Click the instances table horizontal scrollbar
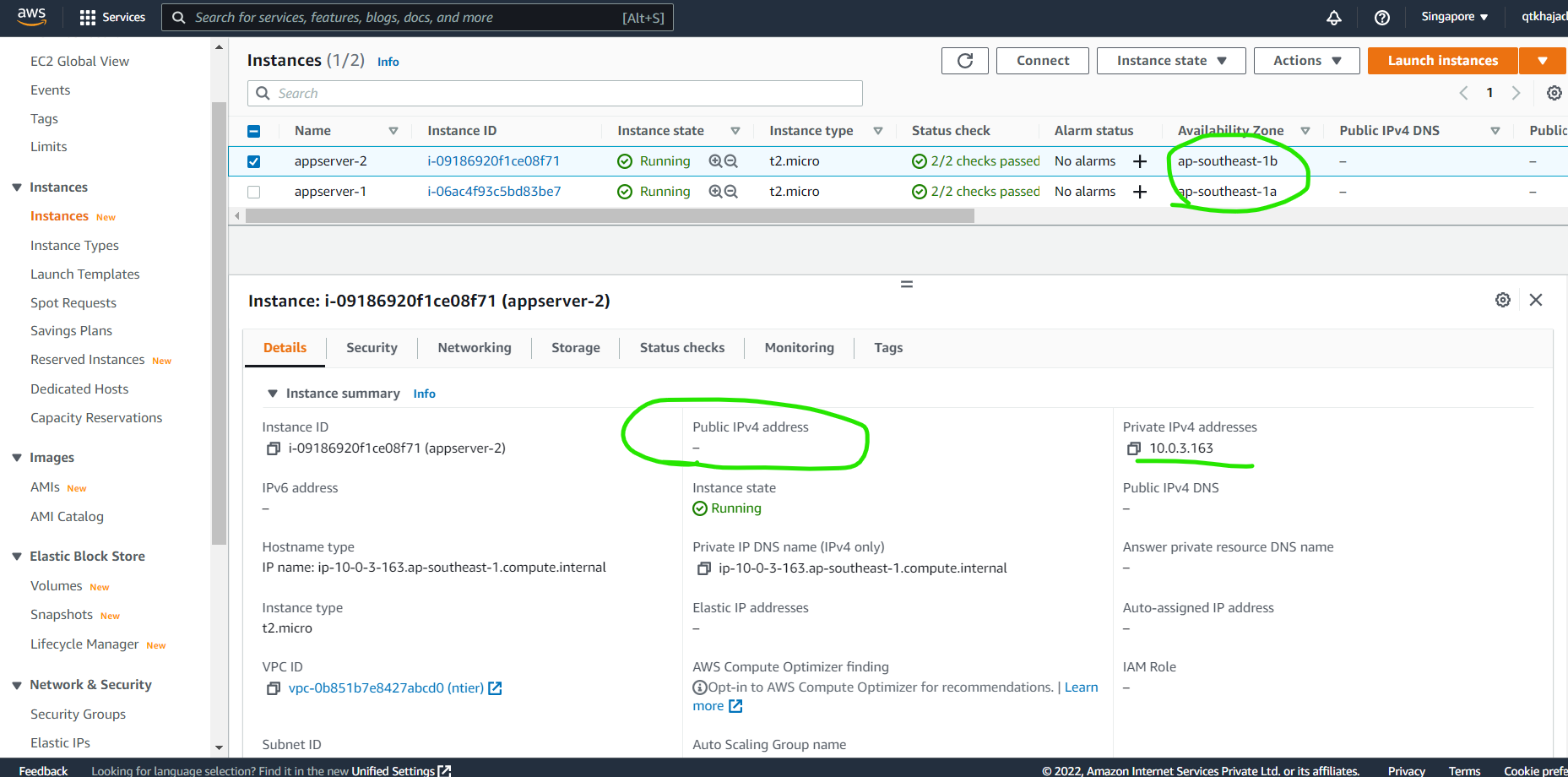Viewport: 1568px width, 777px height. pyautogui.click(x=610, y=216)
